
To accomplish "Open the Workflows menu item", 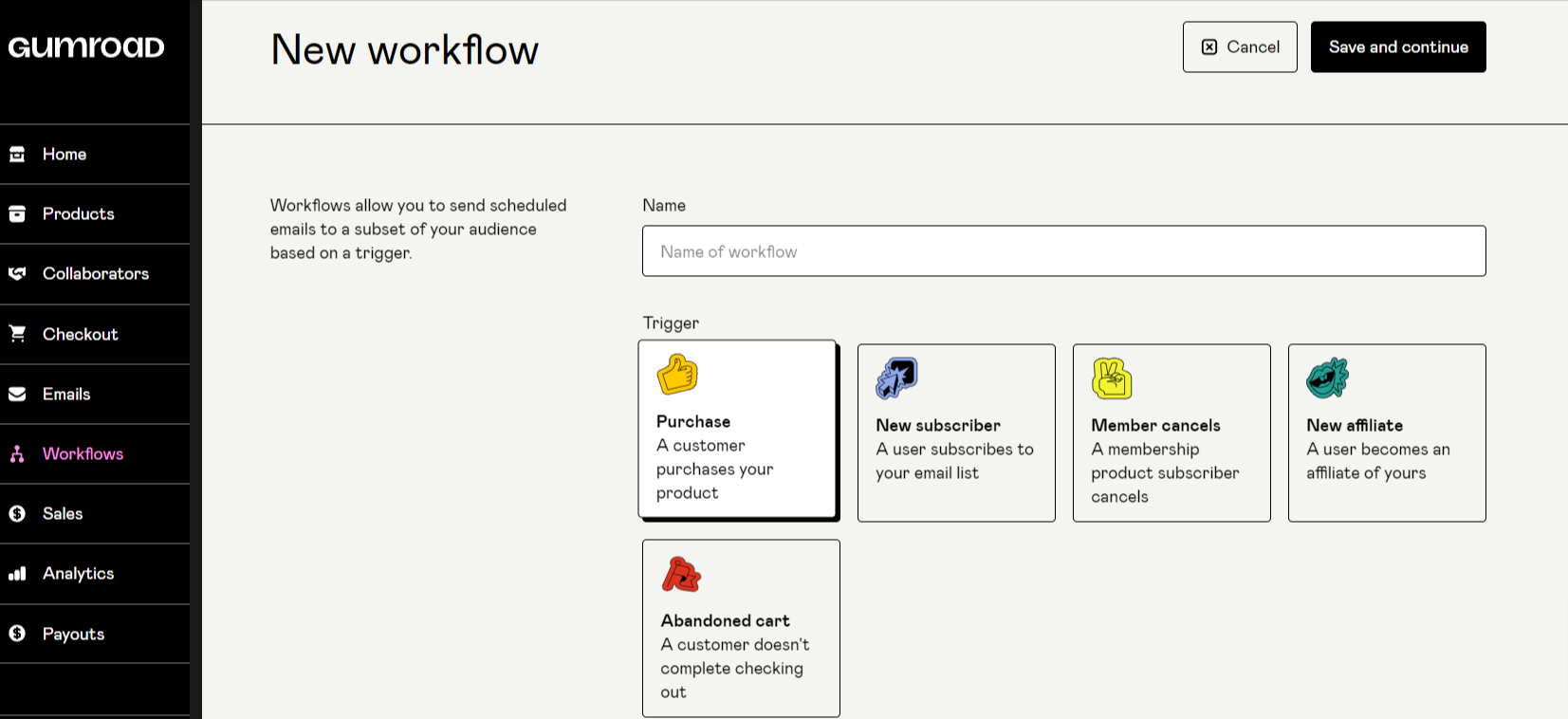I will coord(83,454).
